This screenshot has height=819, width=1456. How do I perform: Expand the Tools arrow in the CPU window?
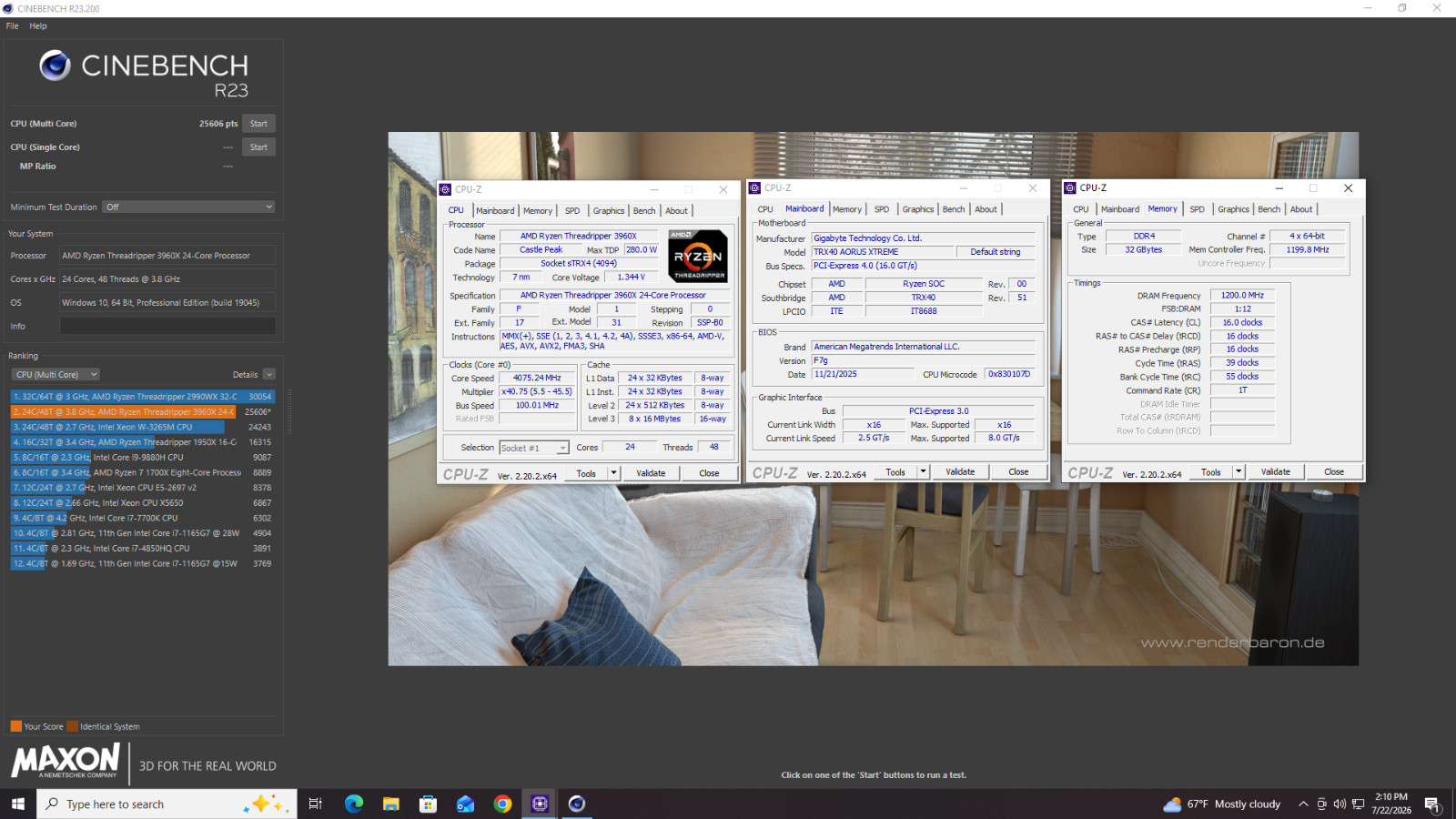614,473
